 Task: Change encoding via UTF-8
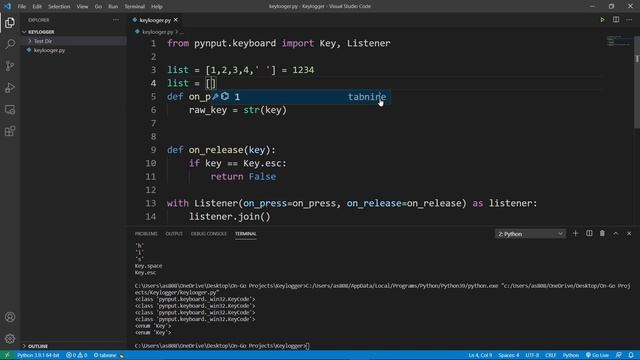pyautogui.click(x=532, y=355)
